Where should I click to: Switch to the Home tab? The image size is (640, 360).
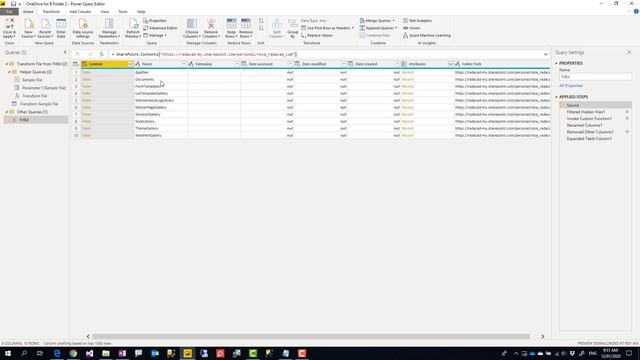(x=28, y=12)
